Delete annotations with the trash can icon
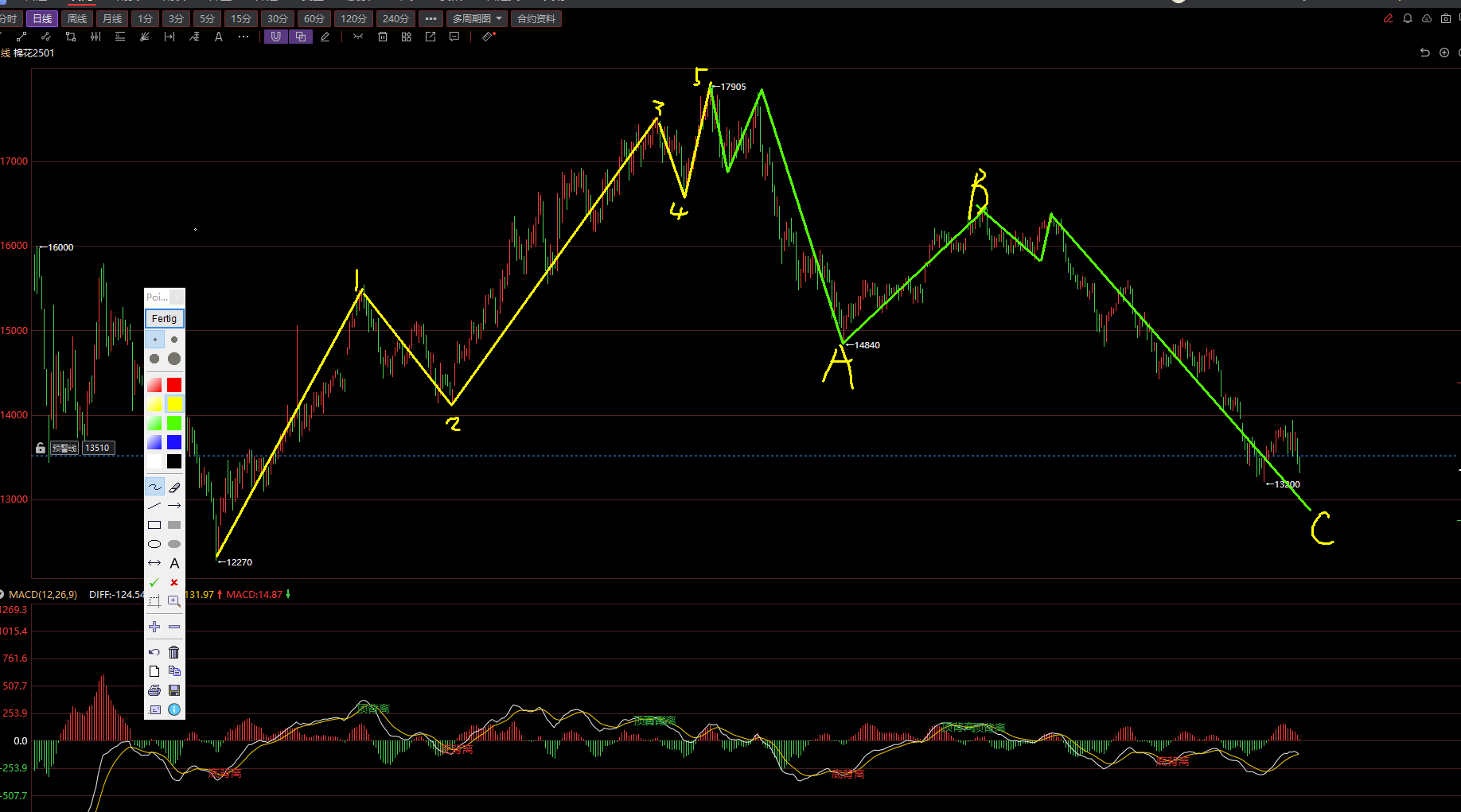 pyautogui.click(x=174, y=652)
